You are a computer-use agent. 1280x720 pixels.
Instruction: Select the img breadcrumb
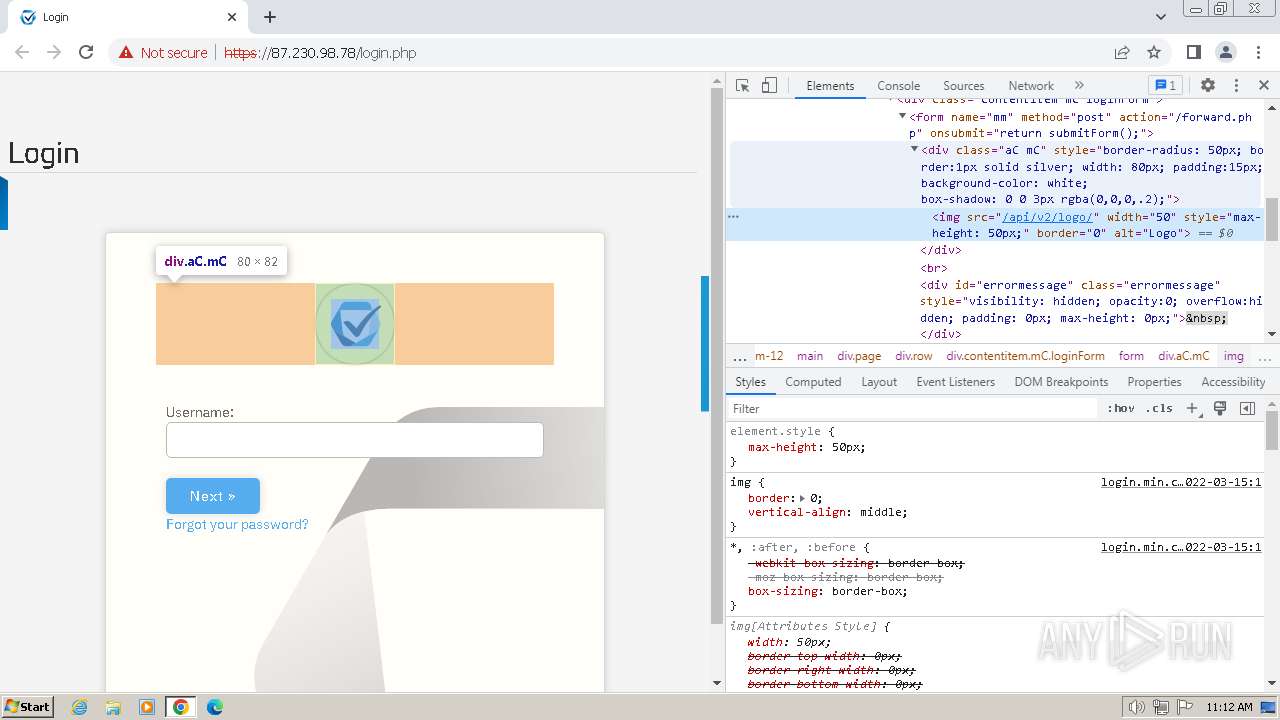(x=1234, y=356)
